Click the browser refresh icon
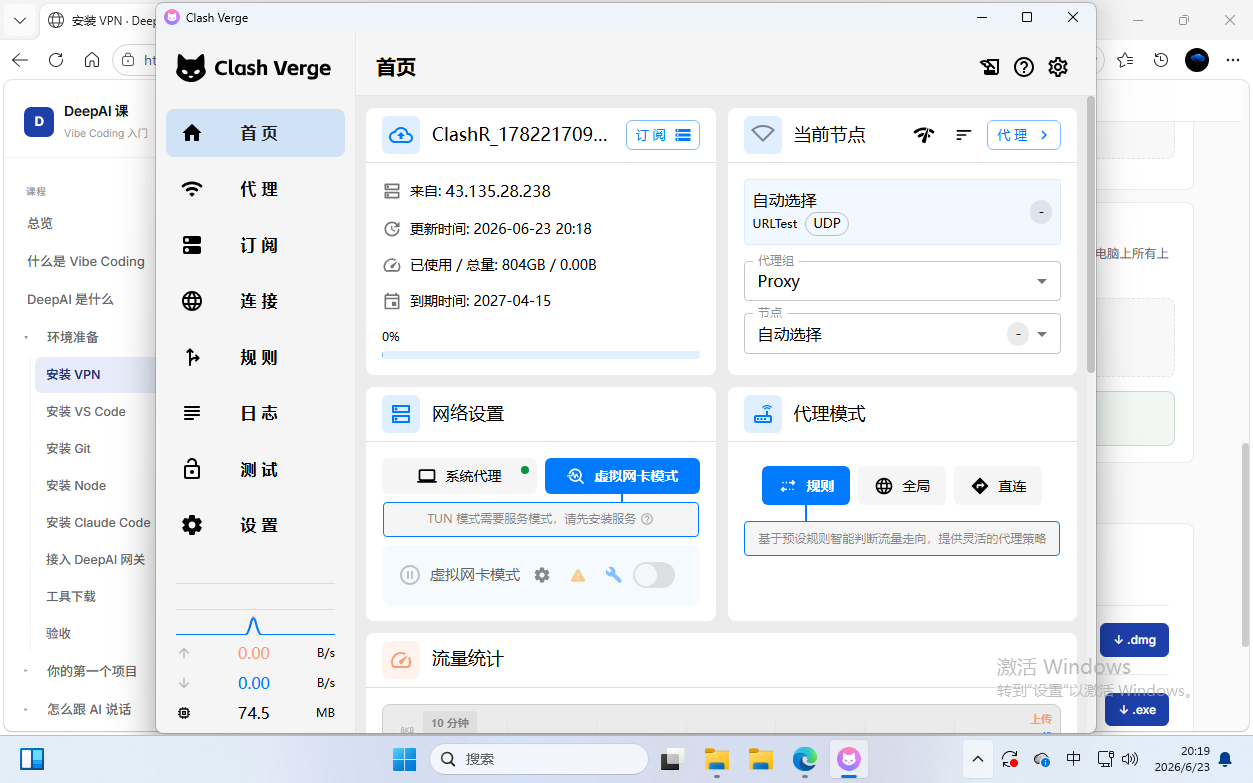Screen dimensions: 1253x783 pos(56,60)
